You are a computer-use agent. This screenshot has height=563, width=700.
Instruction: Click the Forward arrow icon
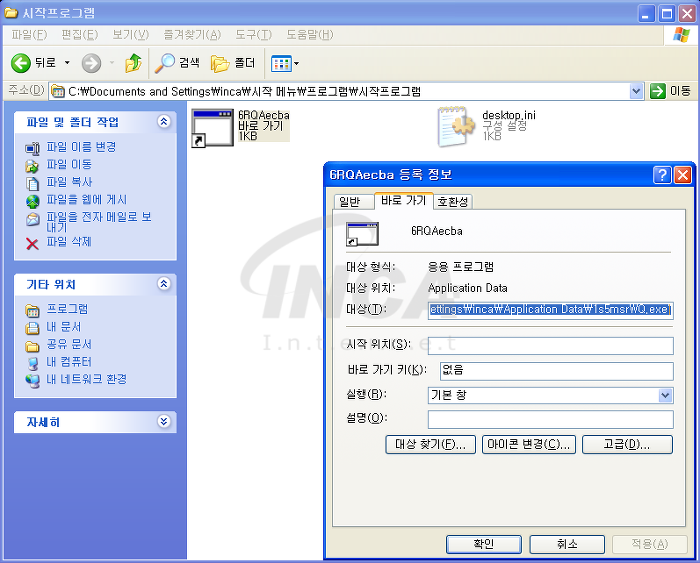pyautogui.click(x=91, y=63)
